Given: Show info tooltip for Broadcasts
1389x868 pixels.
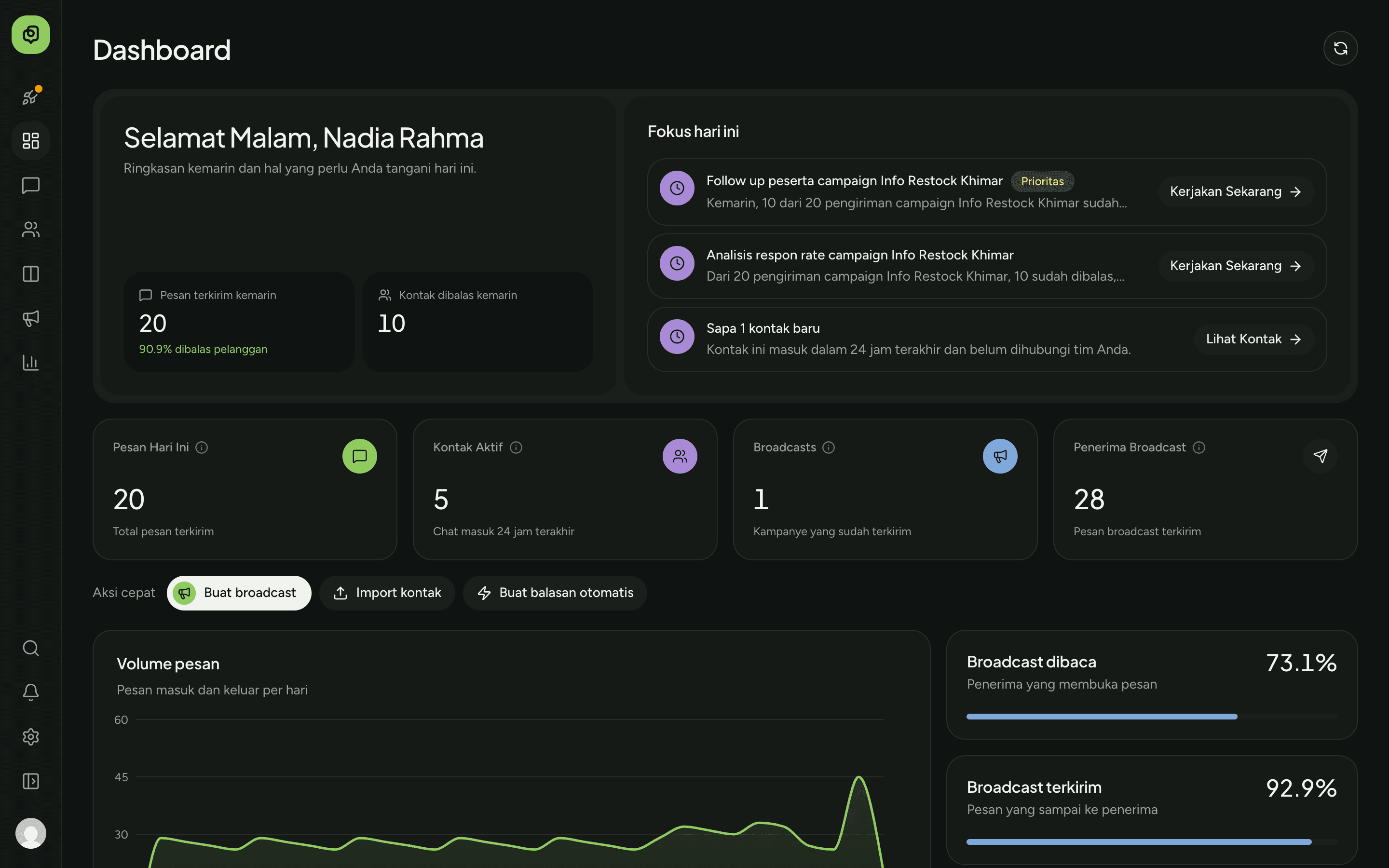Looking at the screenshot, I should [x=829, y=447].
